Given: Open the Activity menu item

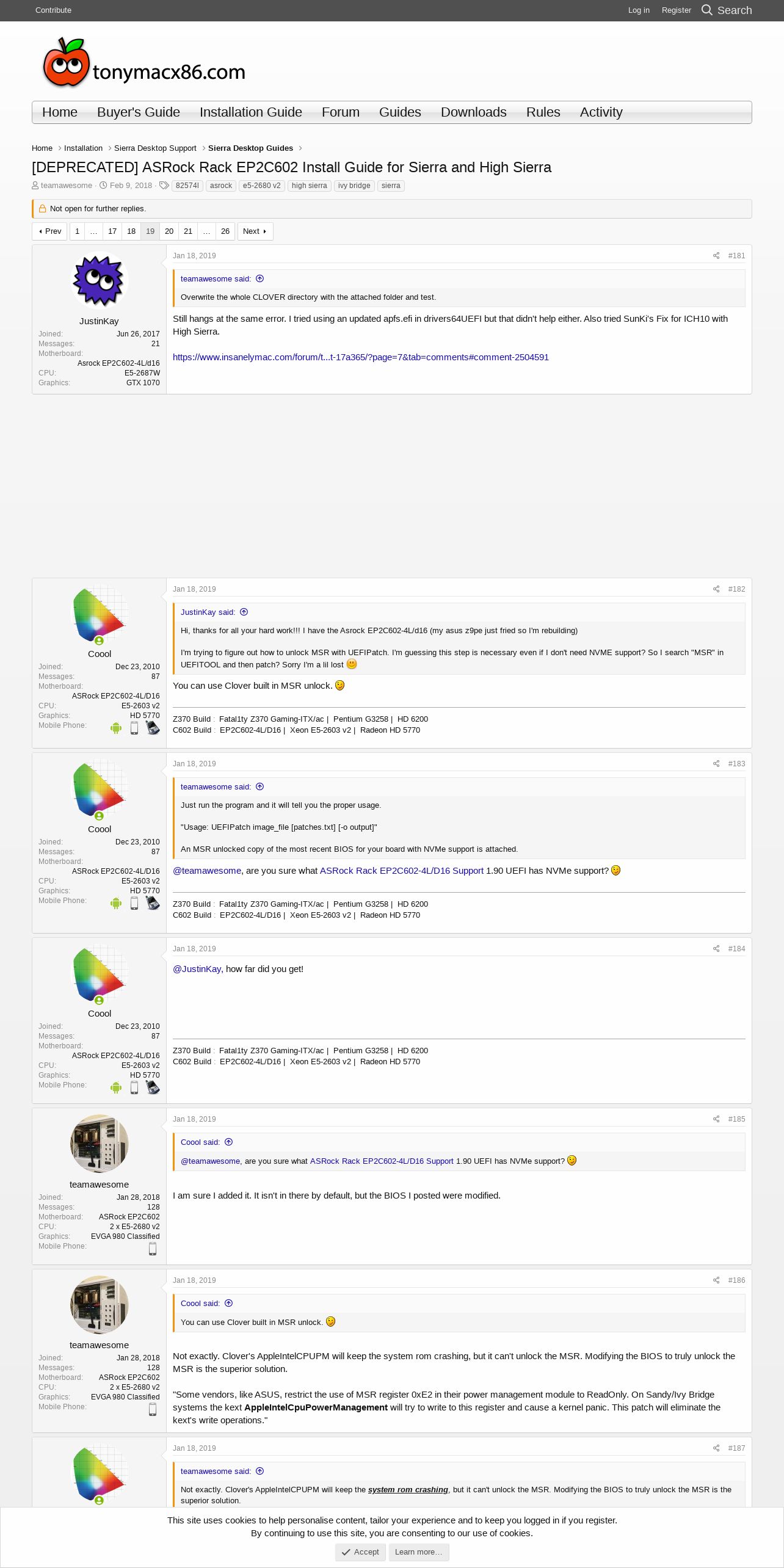Looking at the screenshot, I should tap(601, 112).
